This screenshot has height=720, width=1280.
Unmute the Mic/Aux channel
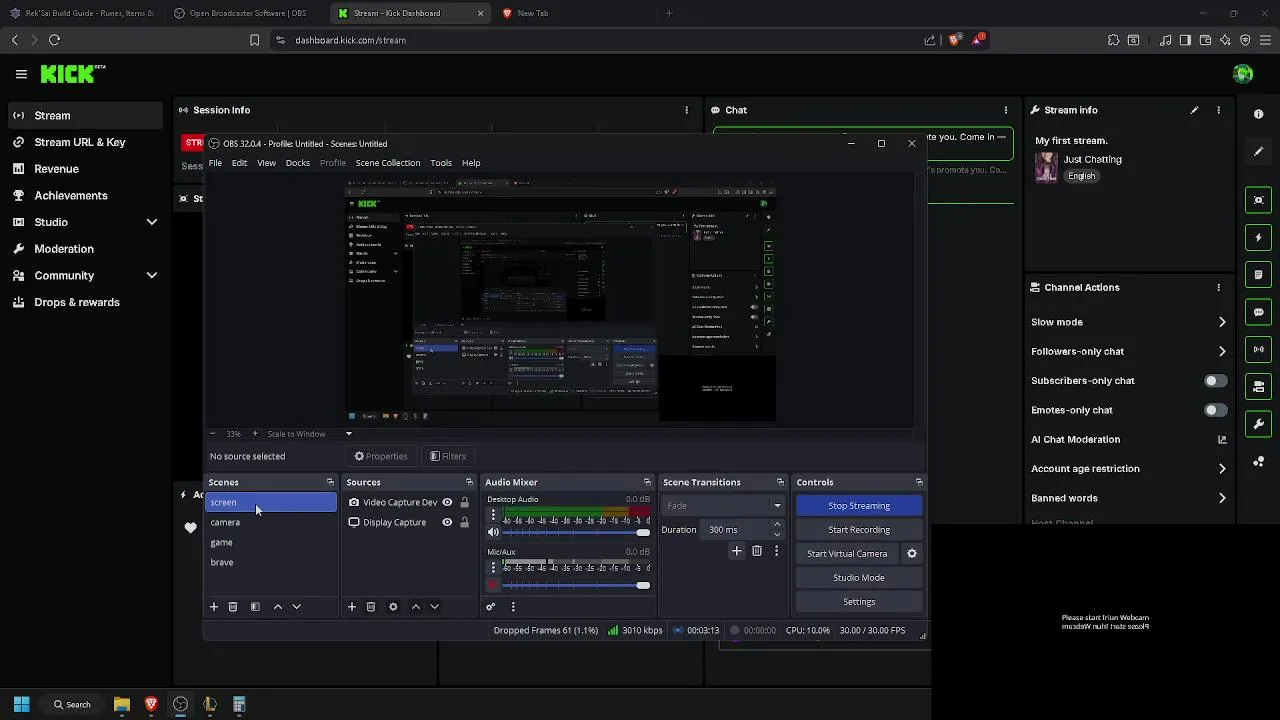point(493,584)
